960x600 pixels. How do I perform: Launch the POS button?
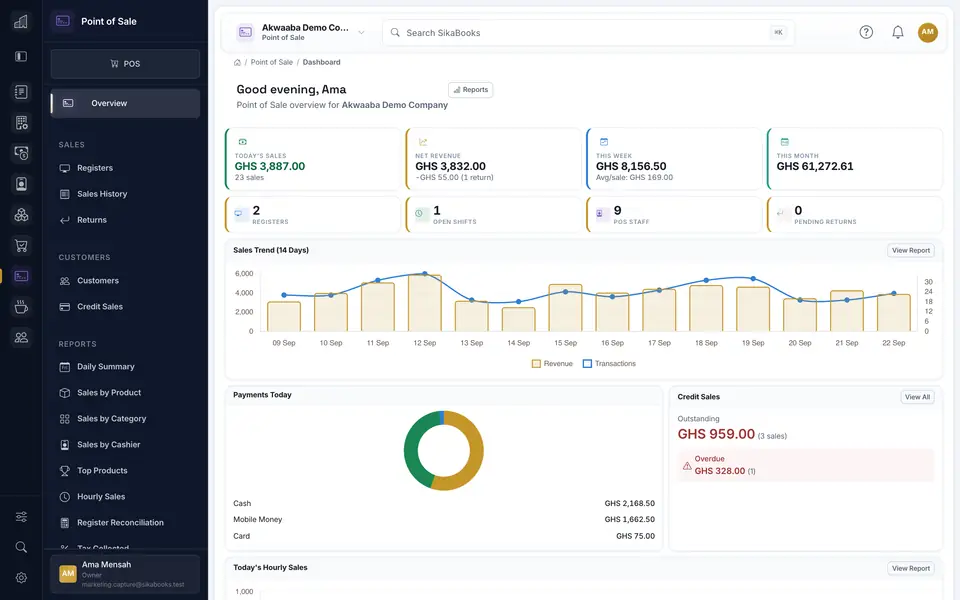pos(125,64)
